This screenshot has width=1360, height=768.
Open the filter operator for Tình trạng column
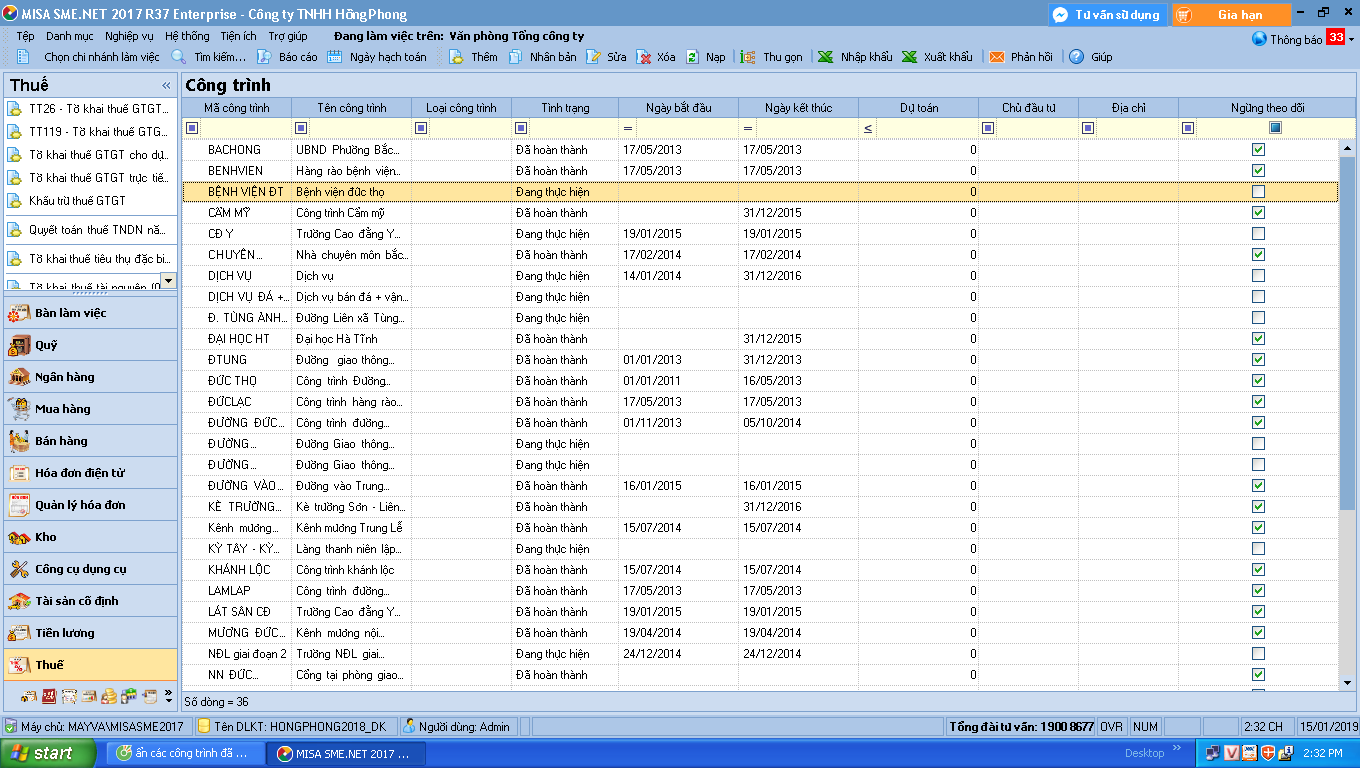click(x=521, y=128)
